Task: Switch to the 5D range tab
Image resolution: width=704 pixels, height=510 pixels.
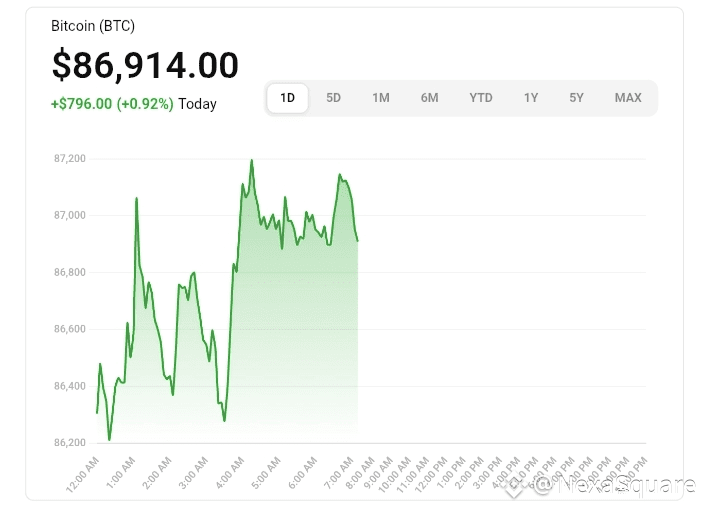Action: coord(334,98)
